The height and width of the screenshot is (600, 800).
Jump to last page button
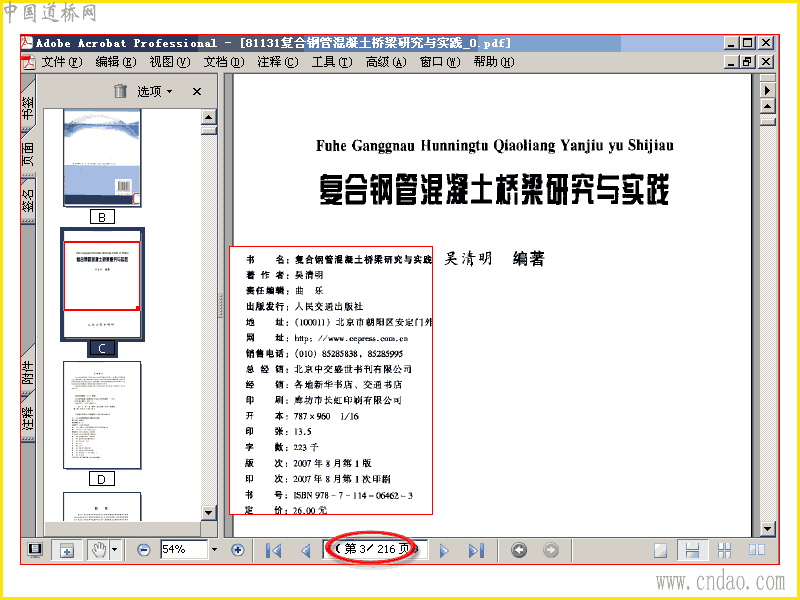(x=476, y=550)
